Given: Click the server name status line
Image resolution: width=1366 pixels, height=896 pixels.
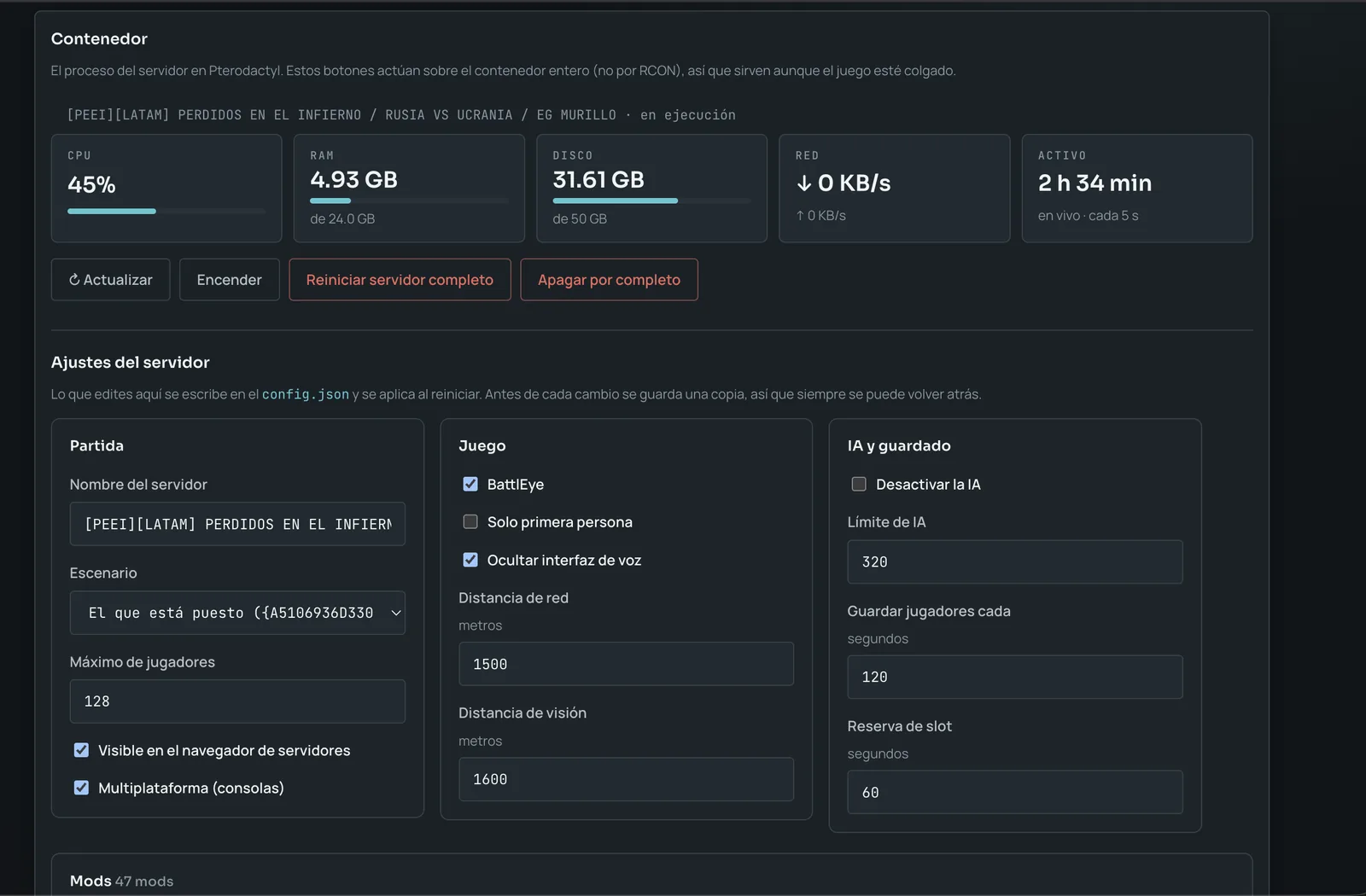Looking at the screenshot, I should pyautogui.click(x=401, y=115).
